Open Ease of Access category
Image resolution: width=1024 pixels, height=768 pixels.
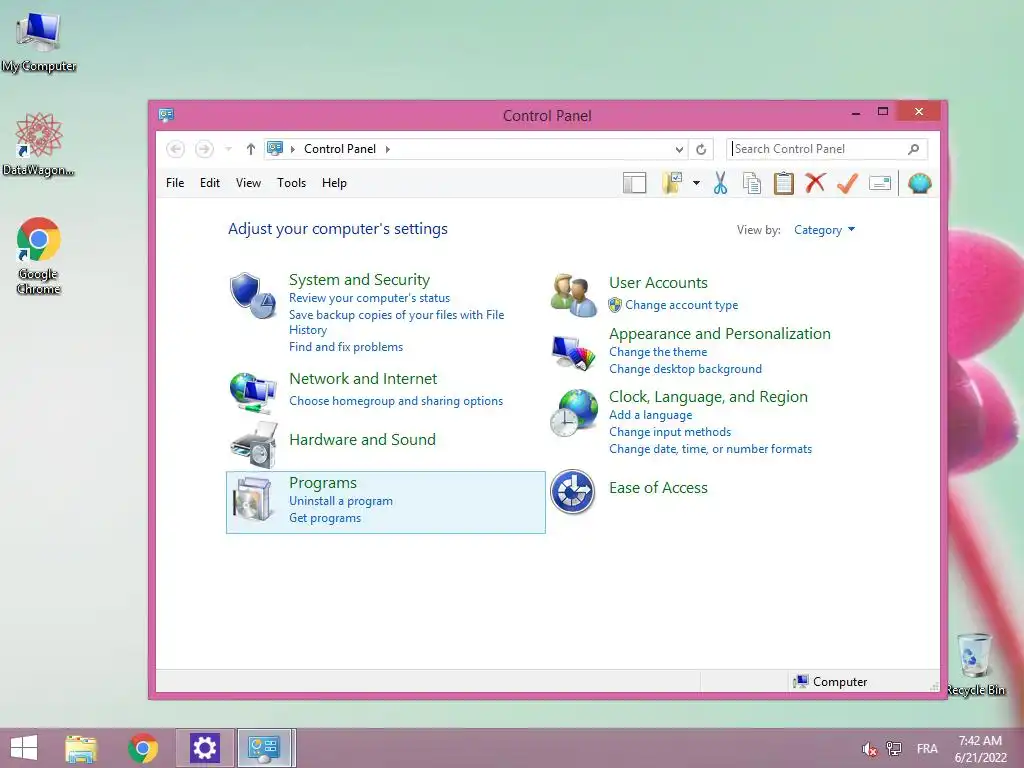point(658,488)
